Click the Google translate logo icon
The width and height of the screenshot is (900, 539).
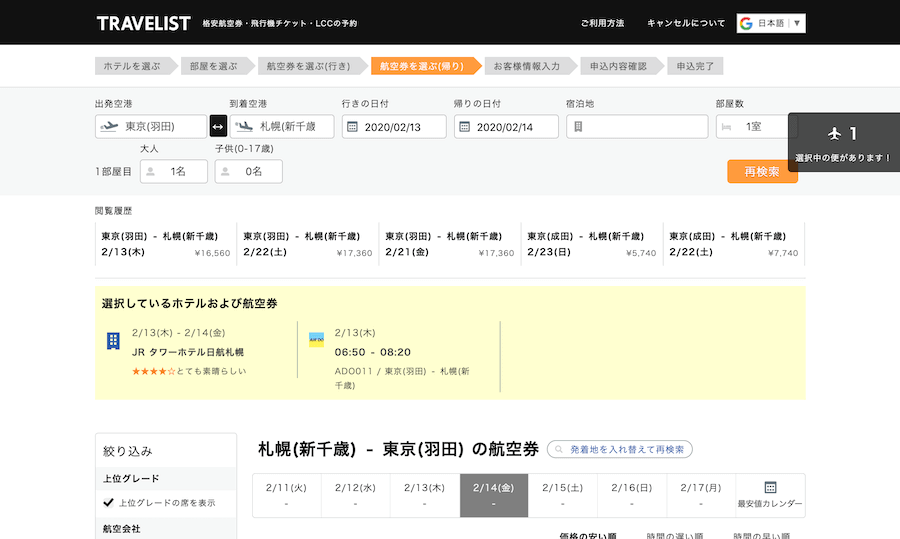pyautogui.click(x=746, y=24)
